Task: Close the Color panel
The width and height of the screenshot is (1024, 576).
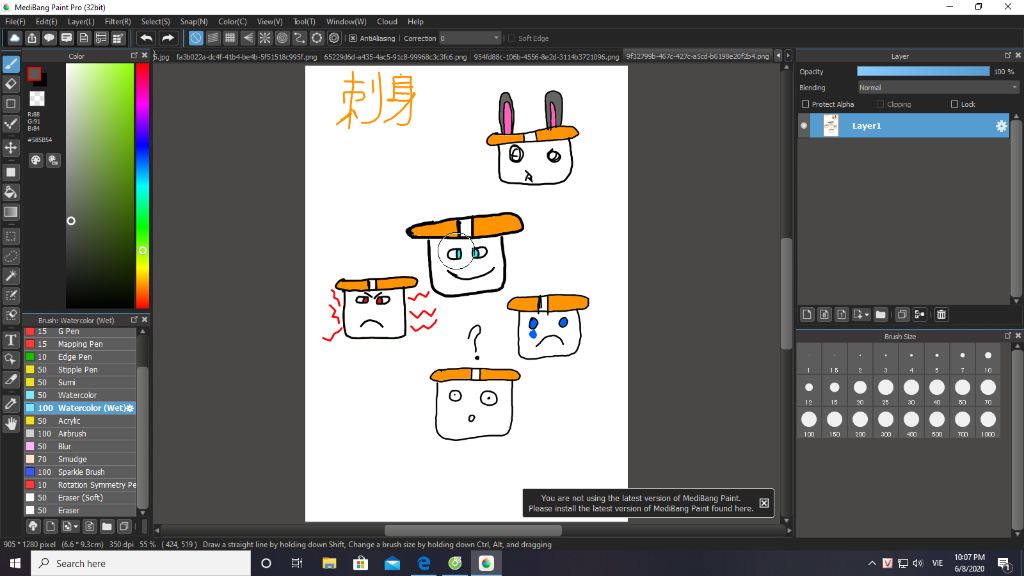Action: 145,56
